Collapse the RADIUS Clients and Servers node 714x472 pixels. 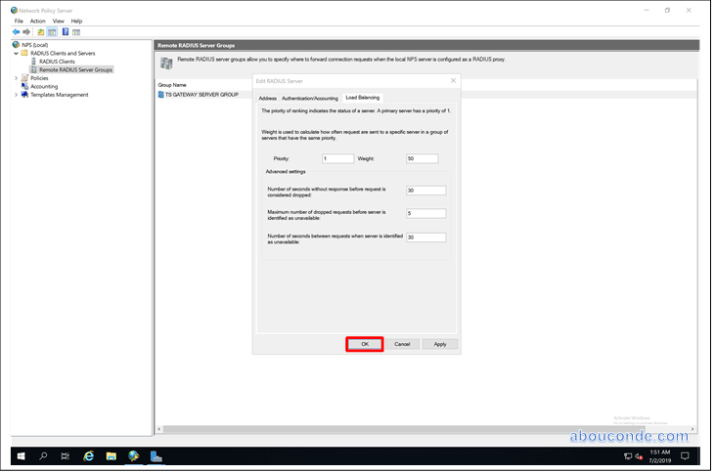tap(15, 53)
